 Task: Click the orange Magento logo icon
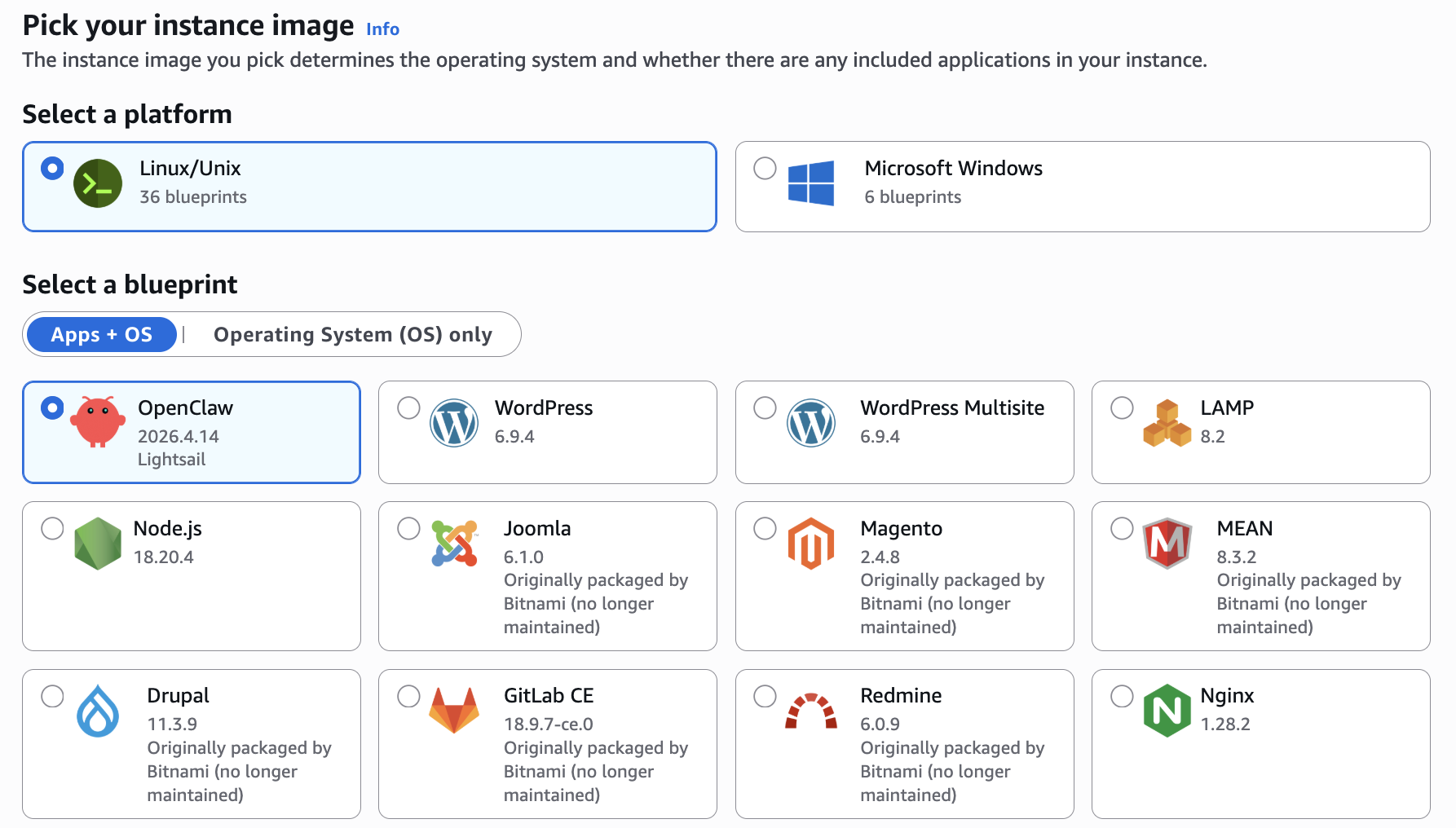[x=811, y=544]
